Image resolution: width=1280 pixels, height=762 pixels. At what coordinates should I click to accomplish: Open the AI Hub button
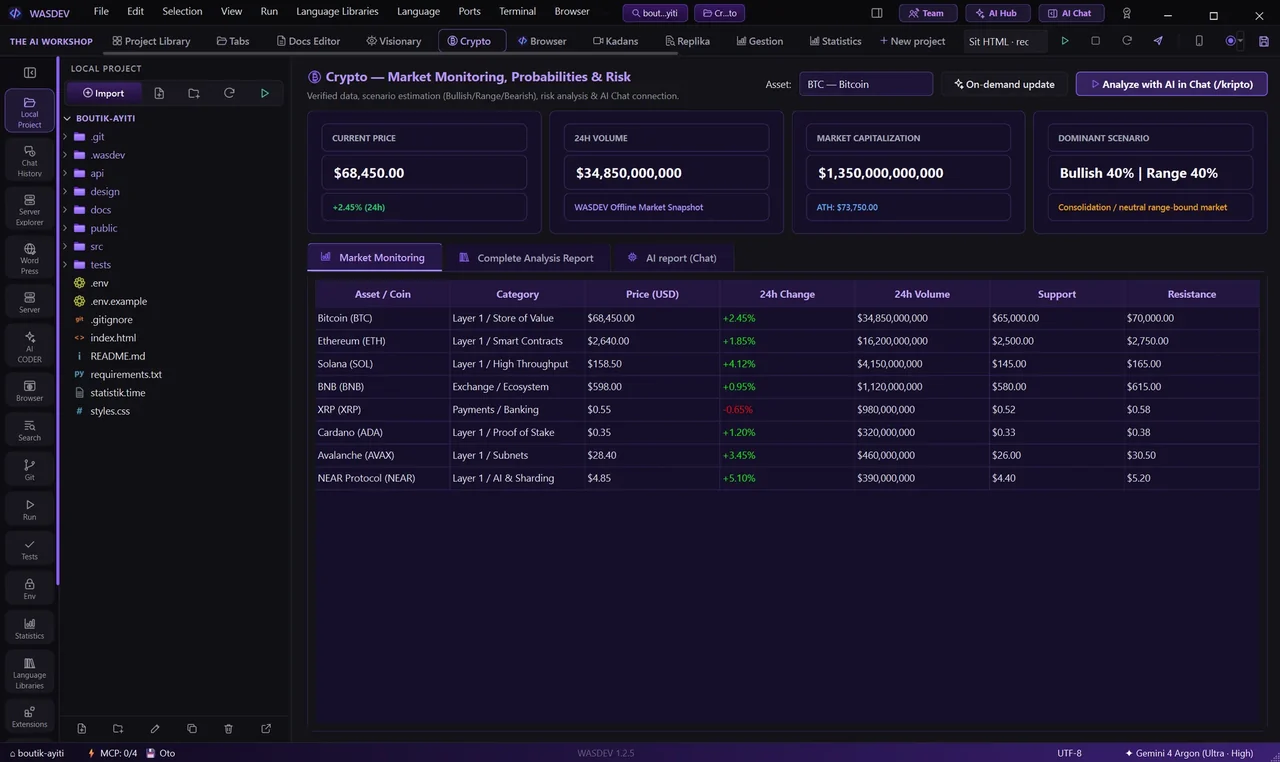click(997, 13)
